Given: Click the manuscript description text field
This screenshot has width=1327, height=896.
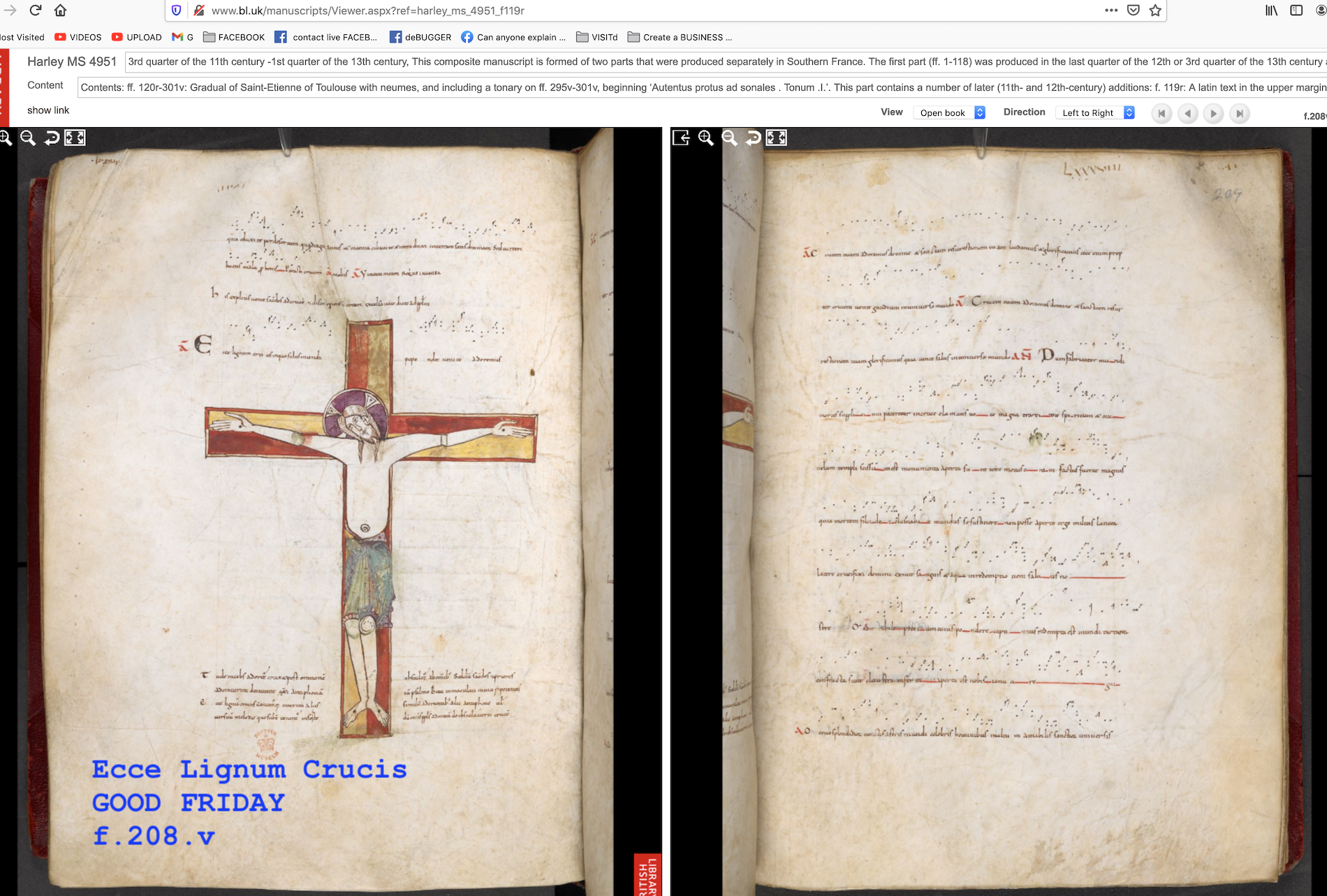Looking at the screenshot, I should [x=726, y=61].
